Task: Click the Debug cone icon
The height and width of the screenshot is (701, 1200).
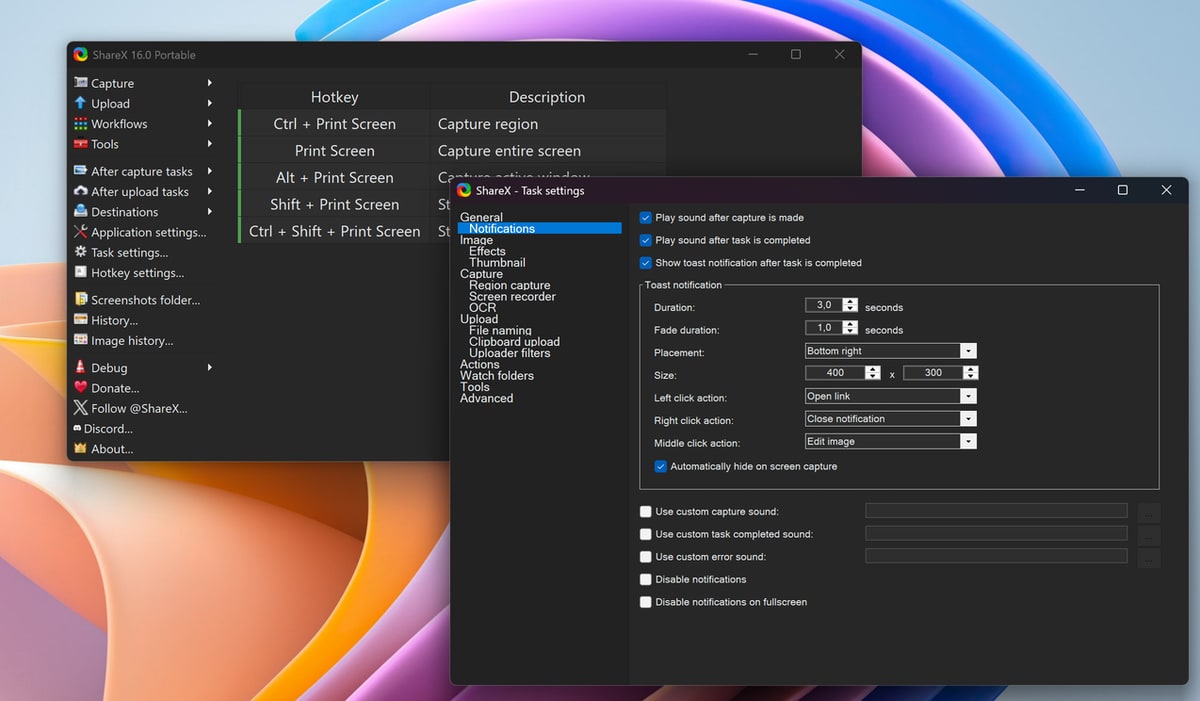Action: coord(80,367)
